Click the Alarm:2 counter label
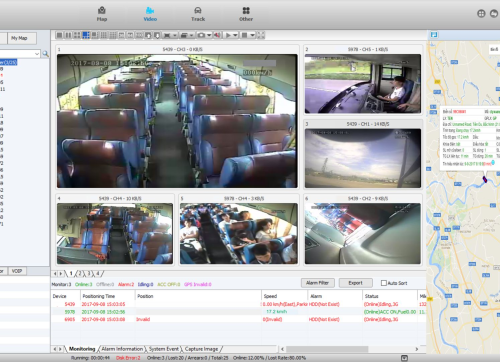This screenshot has width=500, height=362. 126,284
